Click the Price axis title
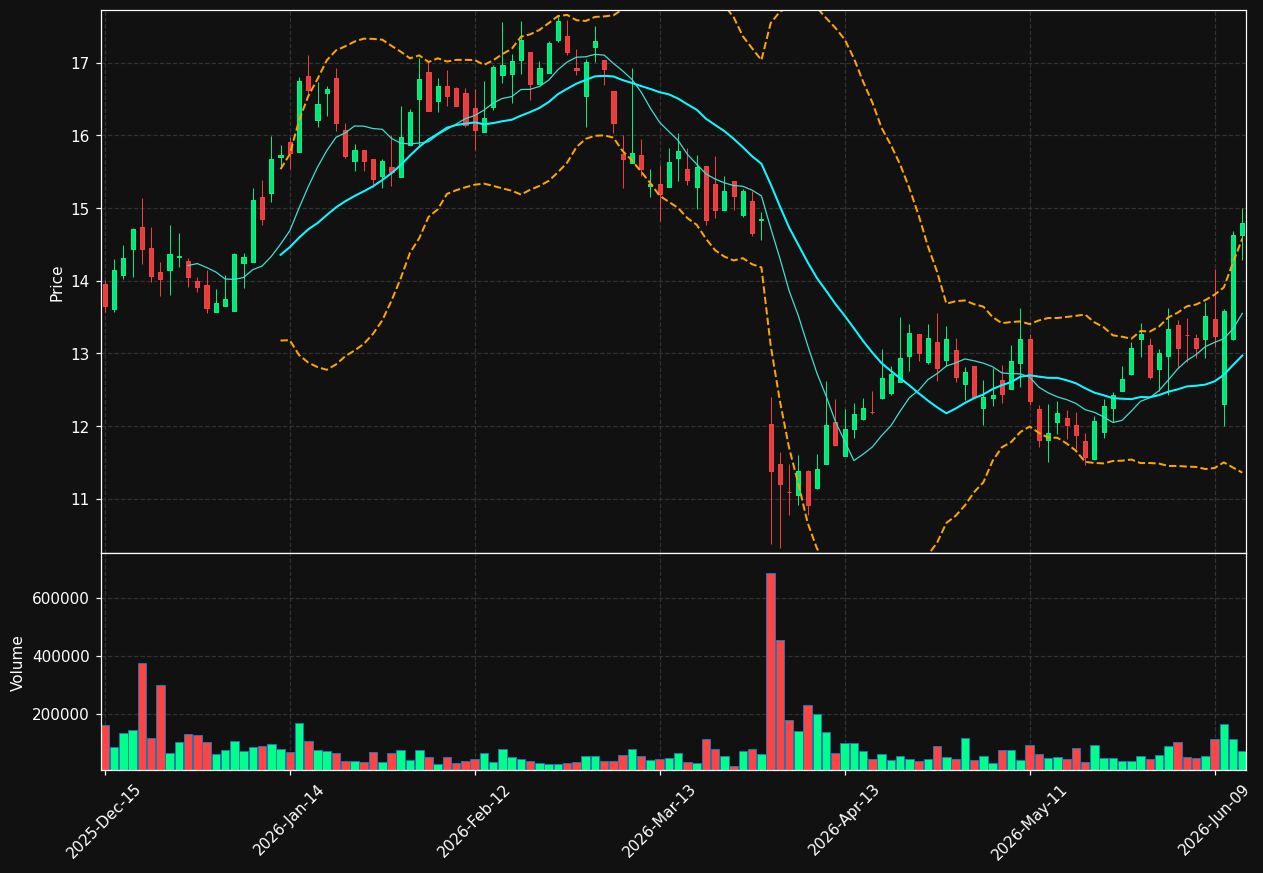 (57, 283)
